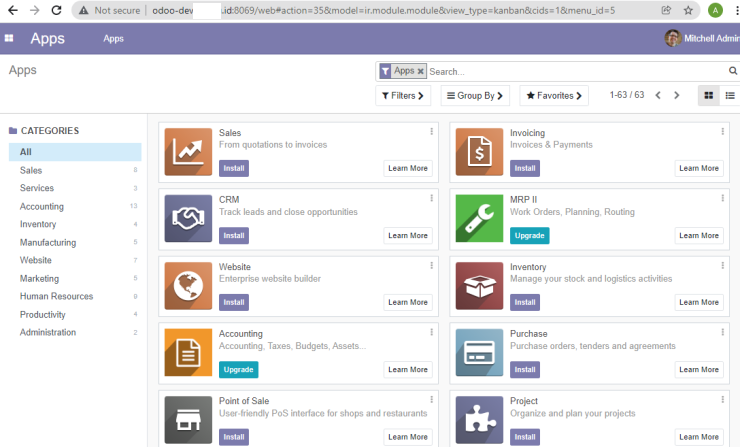Click the Point of Sale shop icon
This screenshot has width=740, height=447.
[188, 420]
